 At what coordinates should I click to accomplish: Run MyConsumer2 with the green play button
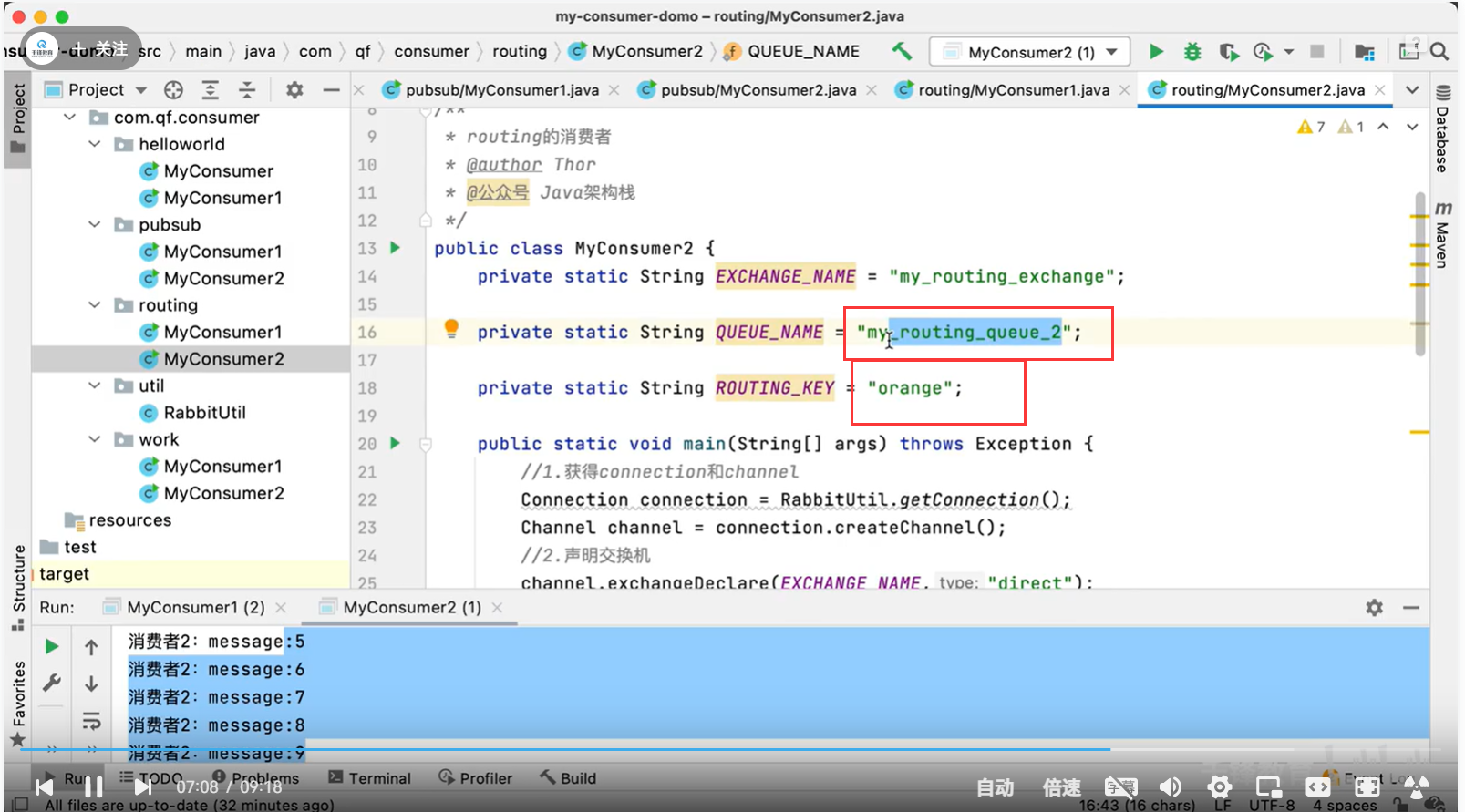point(1156,52)
